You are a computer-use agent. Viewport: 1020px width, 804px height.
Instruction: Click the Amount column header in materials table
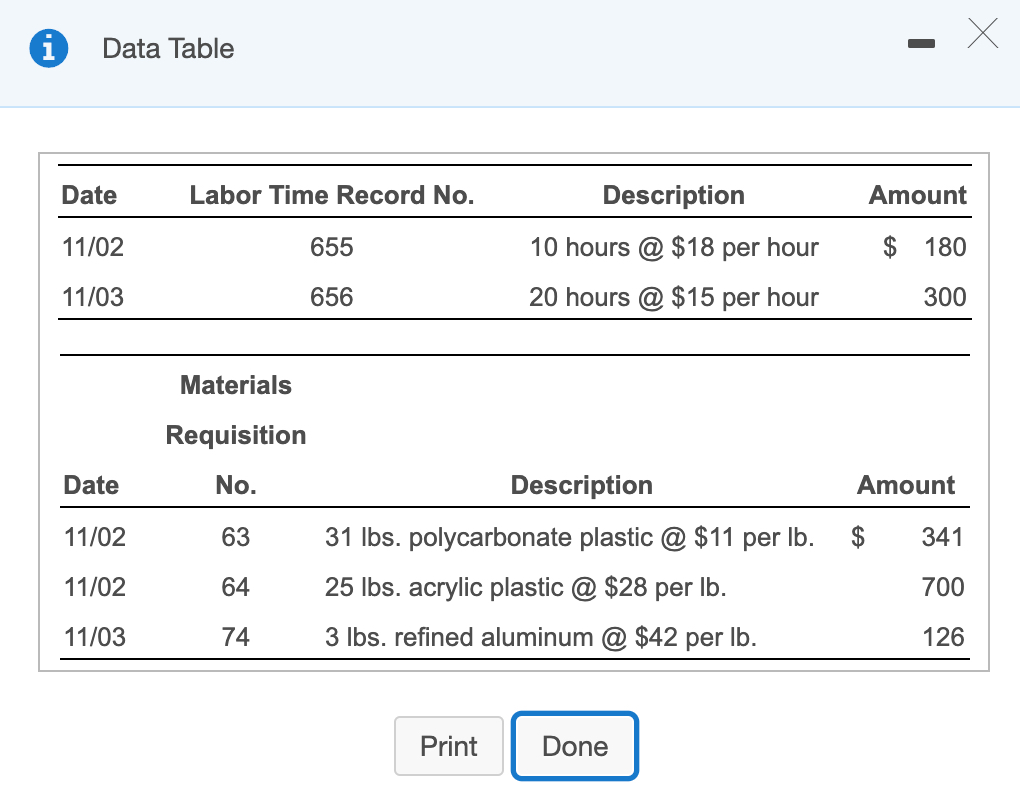coord(906,485)
